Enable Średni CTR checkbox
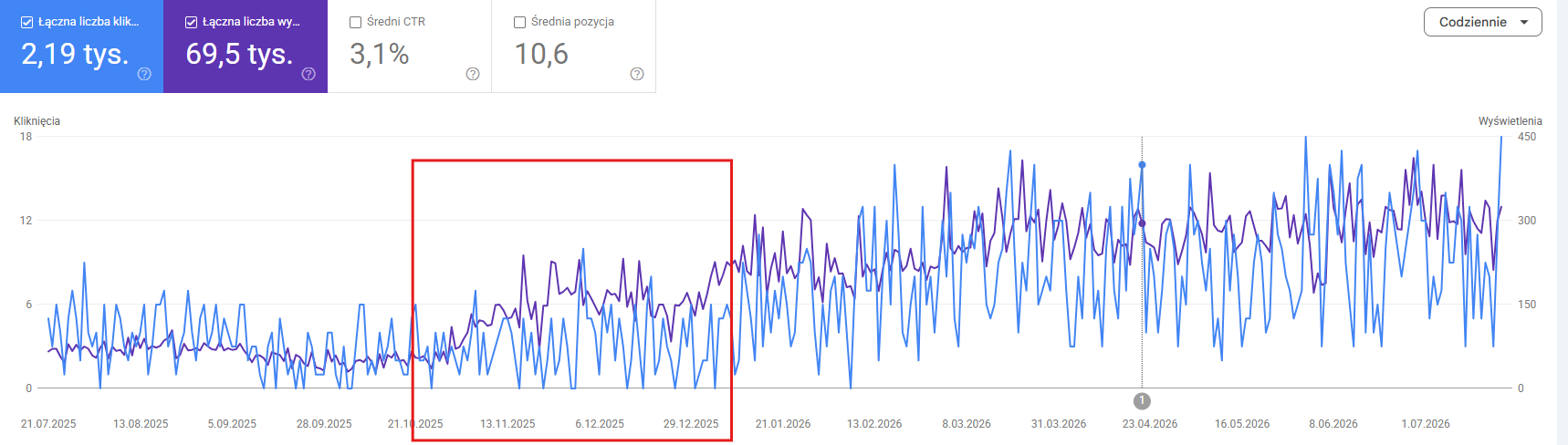1568x445 pixels. (356, 22)
